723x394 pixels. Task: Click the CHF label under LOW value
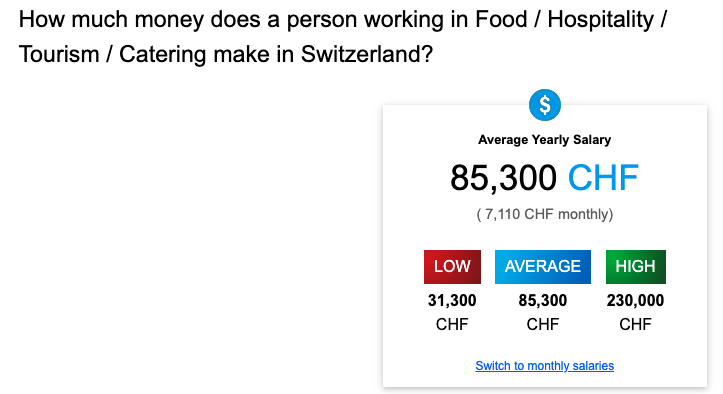[x=452, y=324]
